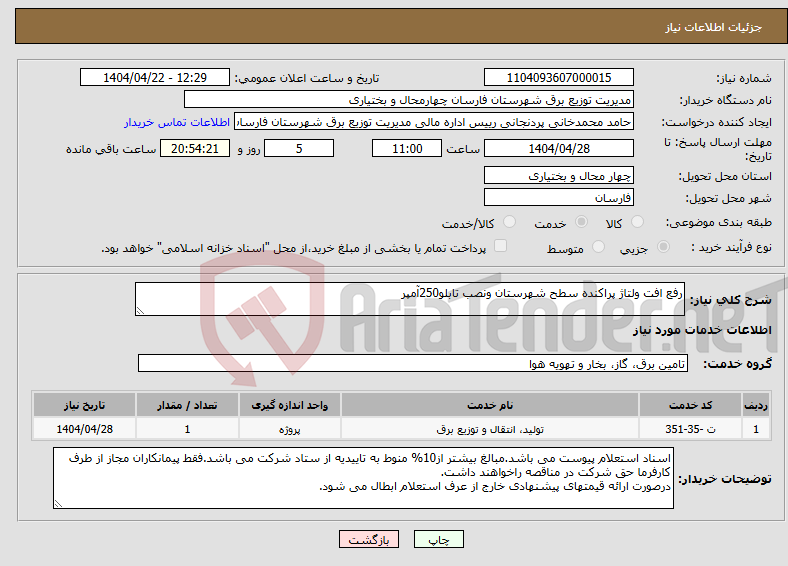Screen dimensions: 788x566
Task: Click the resize handle of buyer notes textarea
Action: click(x=58, y=504)
